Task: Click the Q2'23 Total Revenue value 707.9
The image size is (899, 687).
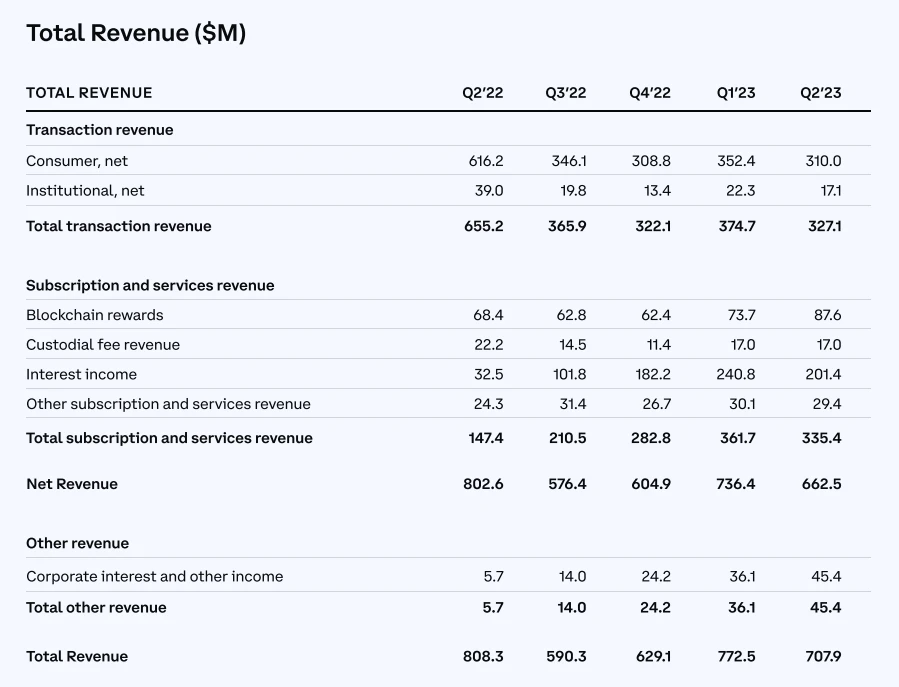Action: point(821,657)
